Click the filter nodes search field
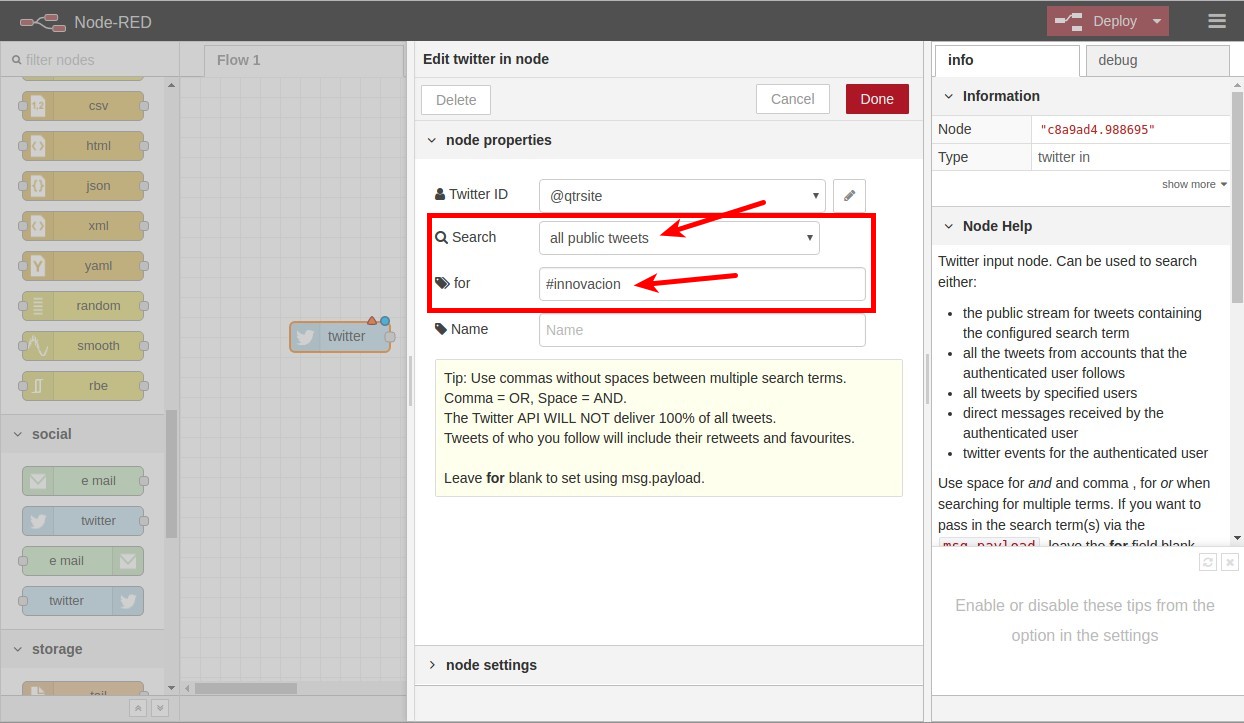Viewport: 1244px width, 723px height. point(90,60)
